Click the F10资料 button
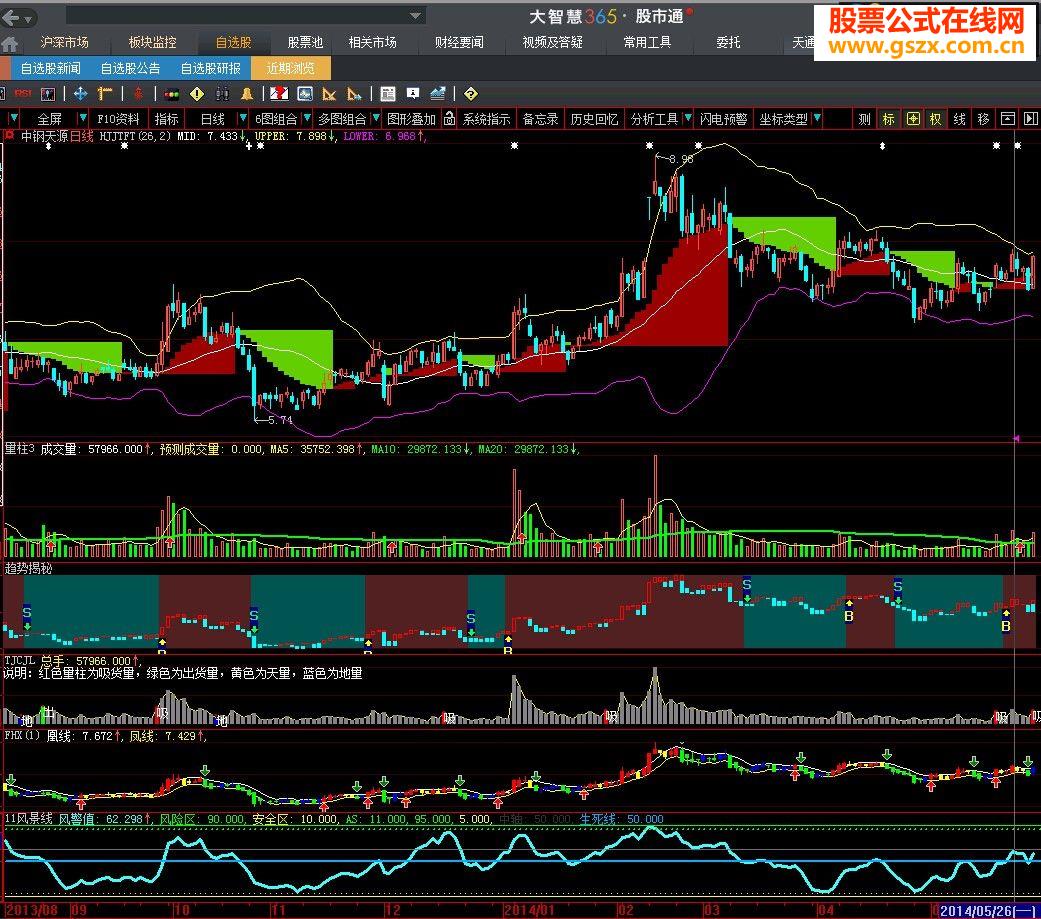The image size is (1041, 919). coord(118,119)
